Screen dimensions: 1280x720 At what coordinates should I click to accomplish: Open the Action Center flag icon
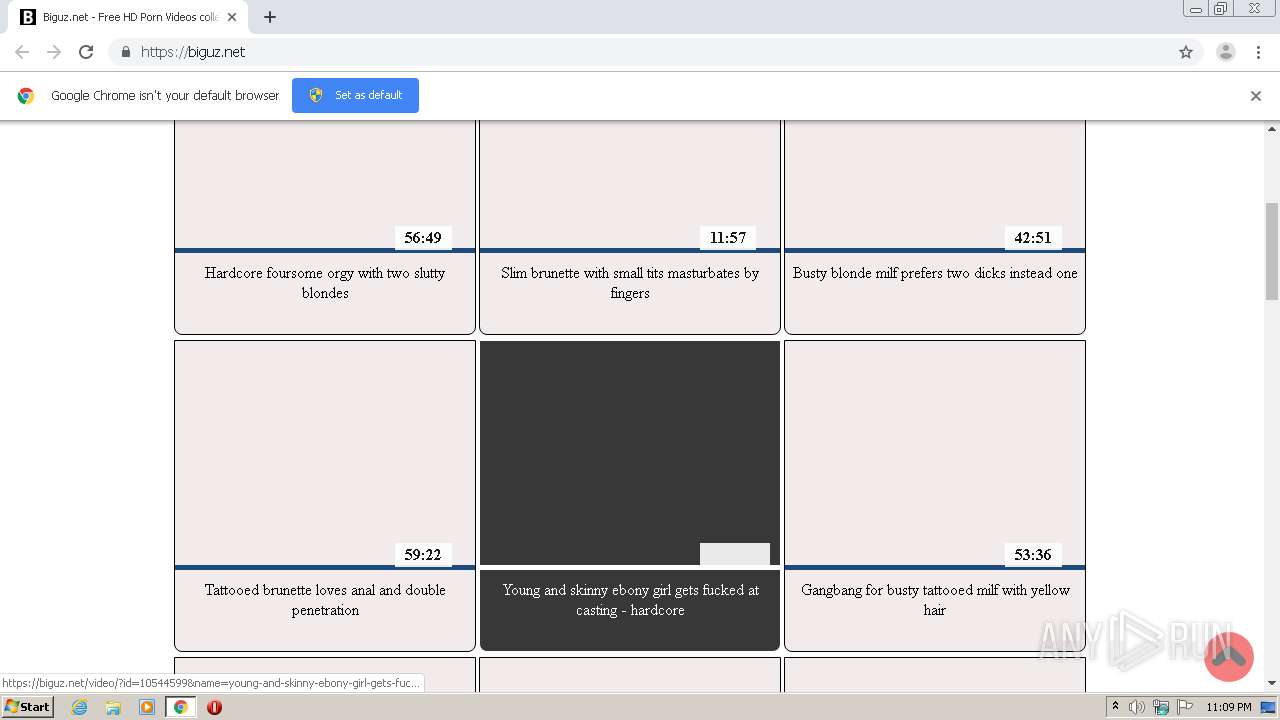pyautogui.click(x=1185, y=707)
